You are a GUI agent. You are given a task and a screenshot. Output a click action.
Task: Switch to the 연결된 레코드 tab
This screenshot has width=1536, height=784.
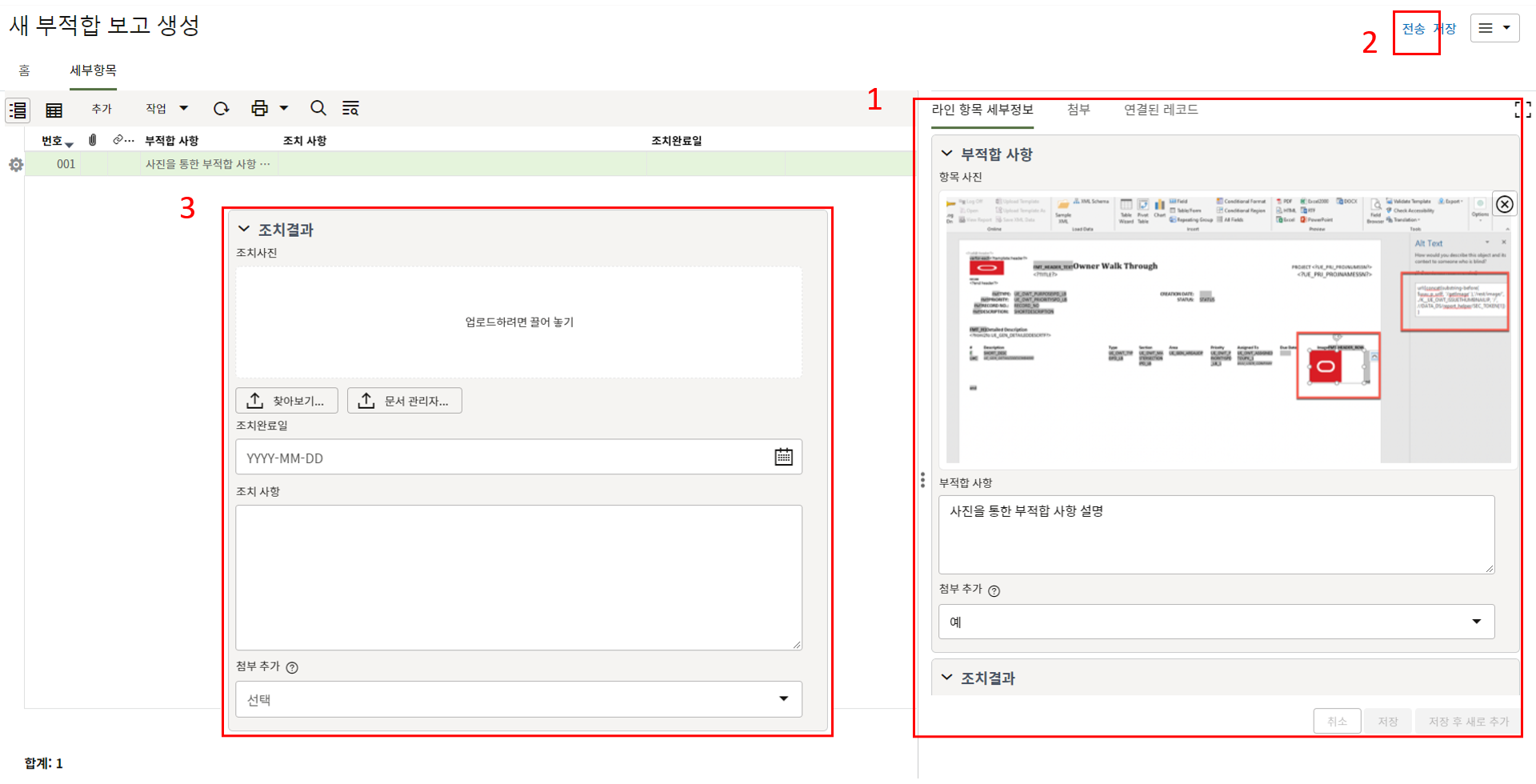[1160, 110]
